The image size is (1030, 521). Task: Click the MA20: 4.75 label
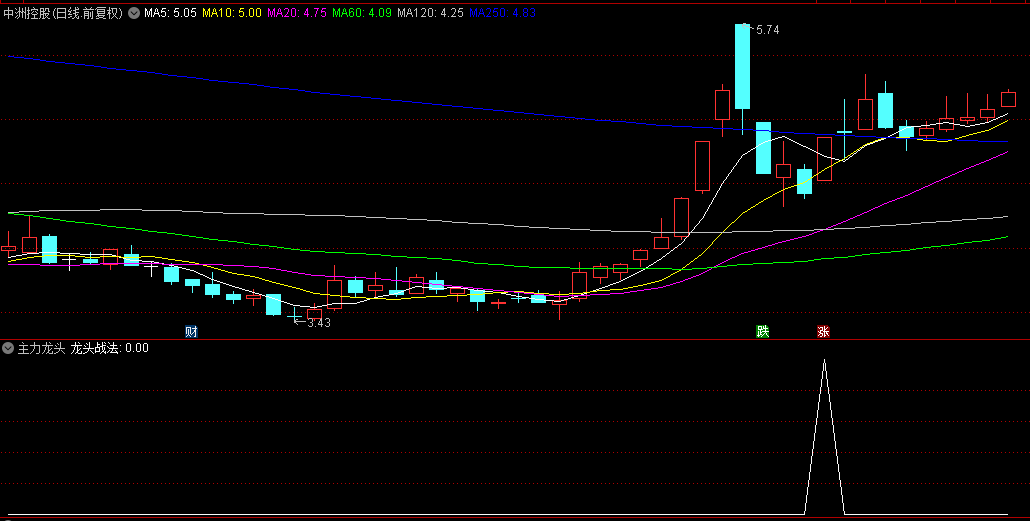tap(297, 13)
